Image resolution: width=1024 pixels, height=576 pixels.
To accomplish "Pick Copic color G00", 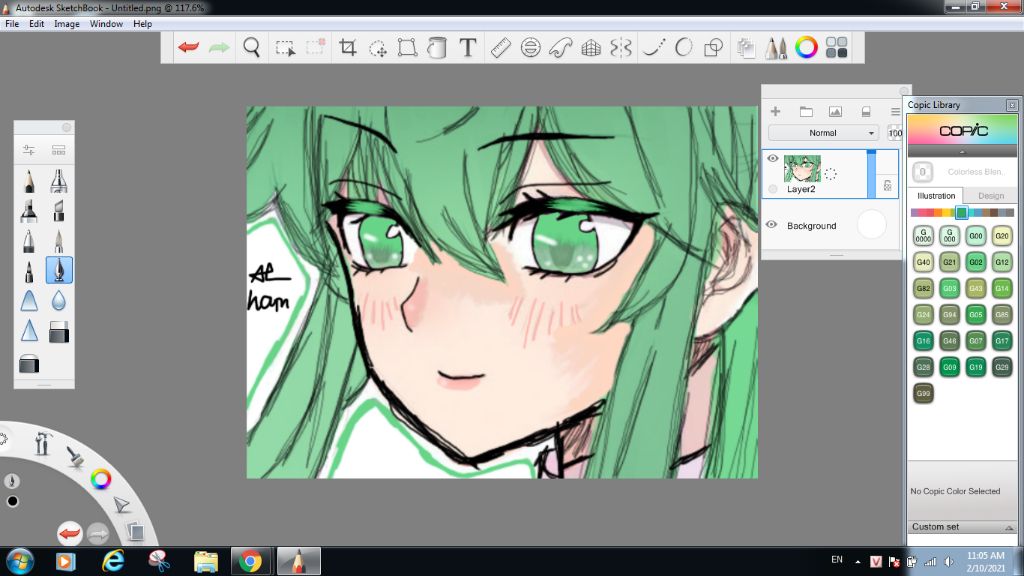I will [976, 236].
